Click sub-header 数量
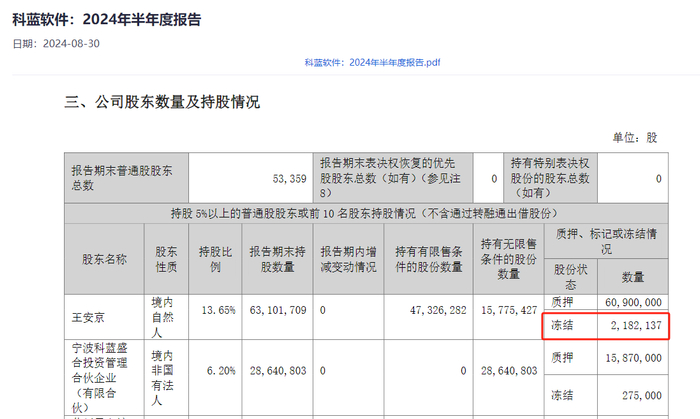The image size is (700, 419). 633,277
